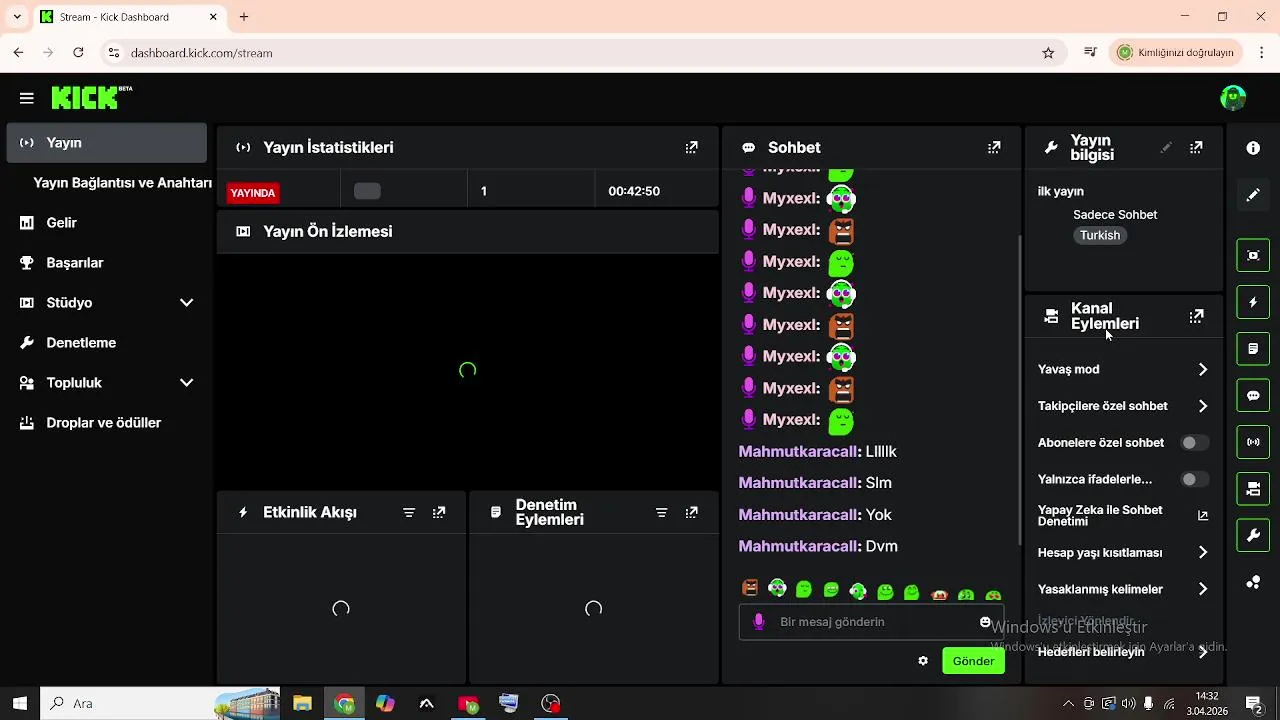Image resolution: width=1280 pixels, height=720 pixels.
Task: Click username Mahmutkaracall on Slm message
Action: coord(799,483)
